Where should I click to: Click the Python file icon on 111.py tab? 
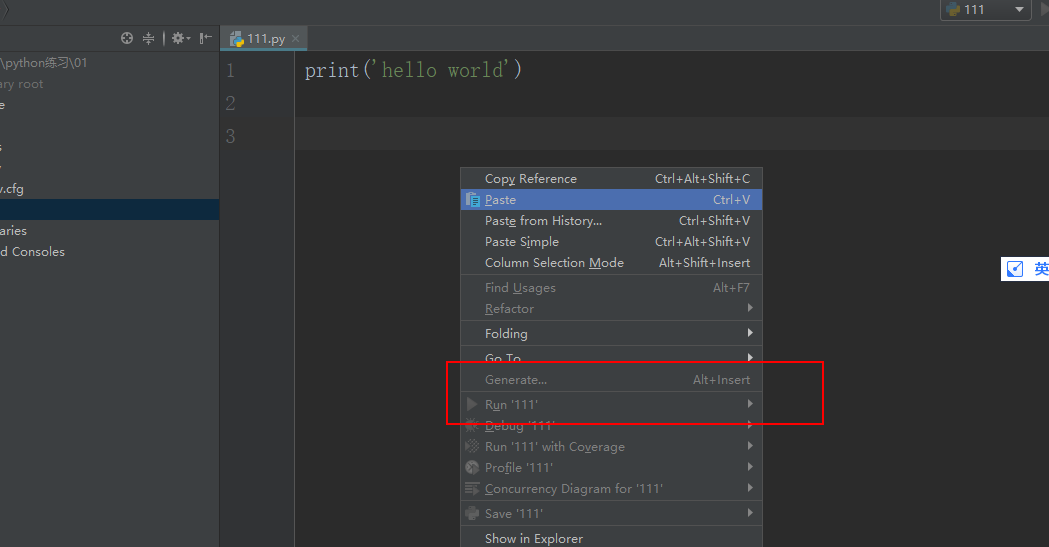(x=236, y=39)
